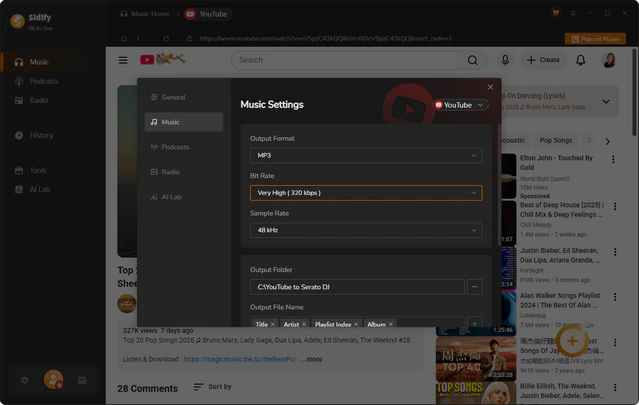Click the YouTube URL address field
639x405 pixels.
[326, 39]
